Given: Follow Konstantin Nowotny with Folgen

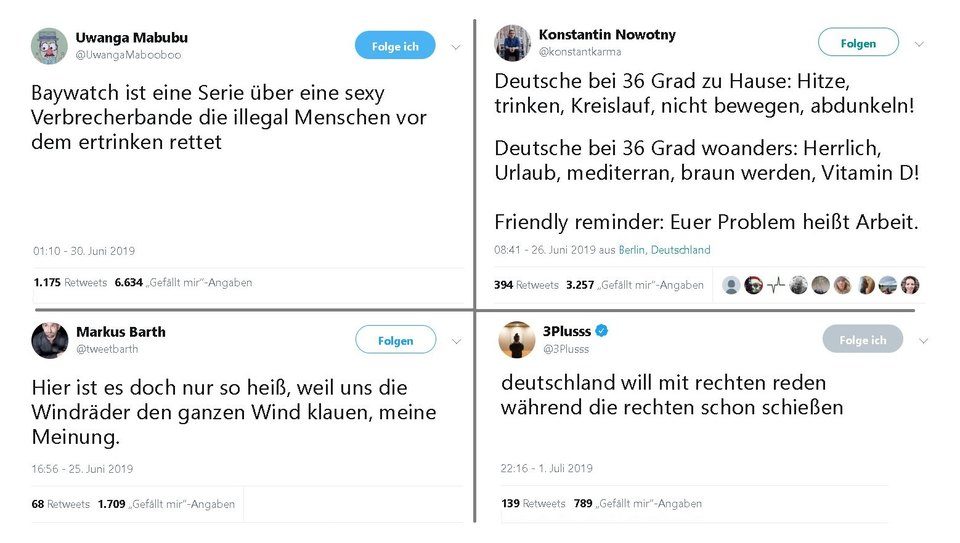Looking at the screenshot, I should 858,43.
